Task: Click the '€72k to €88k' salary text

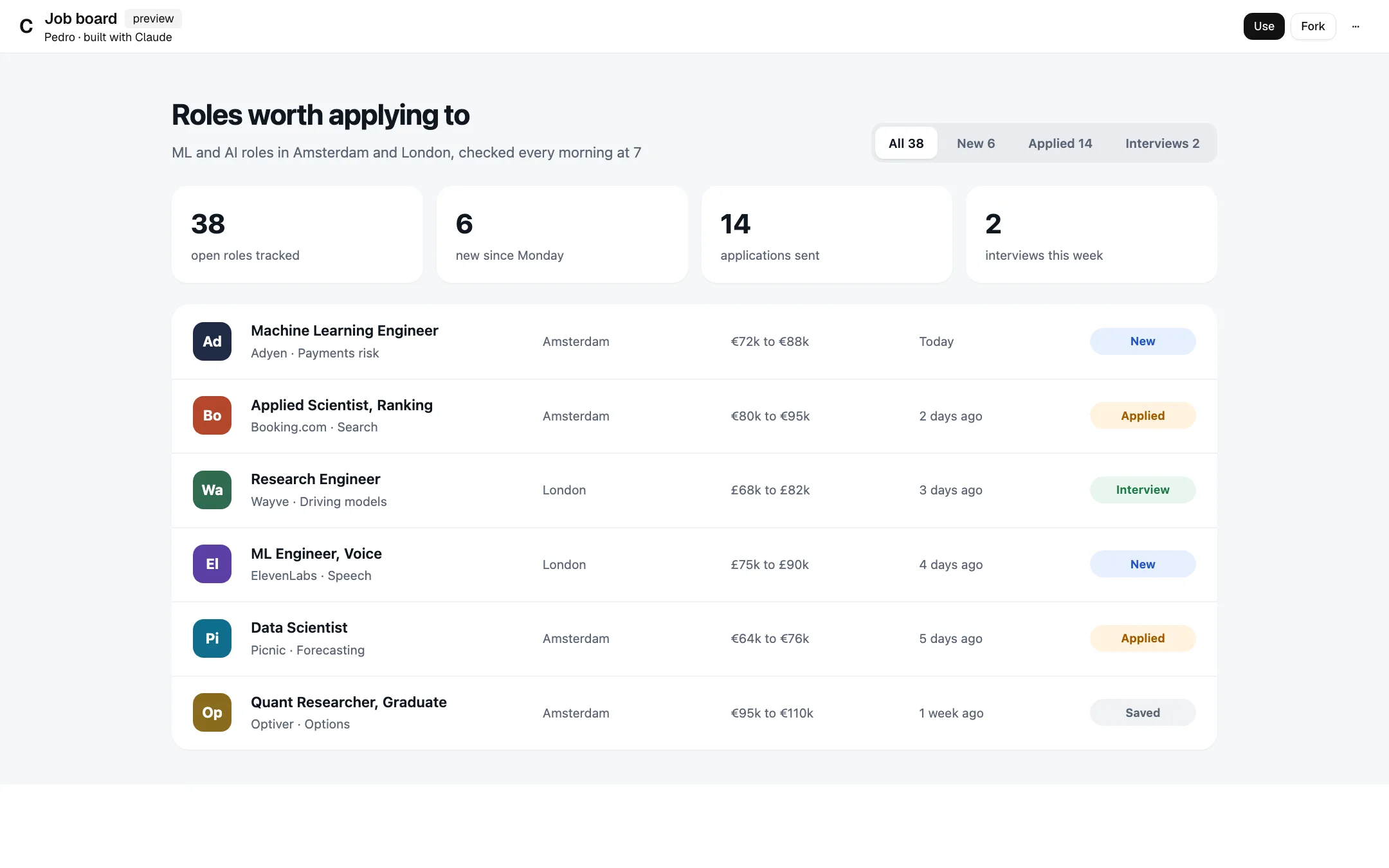Action: point(770,341)
